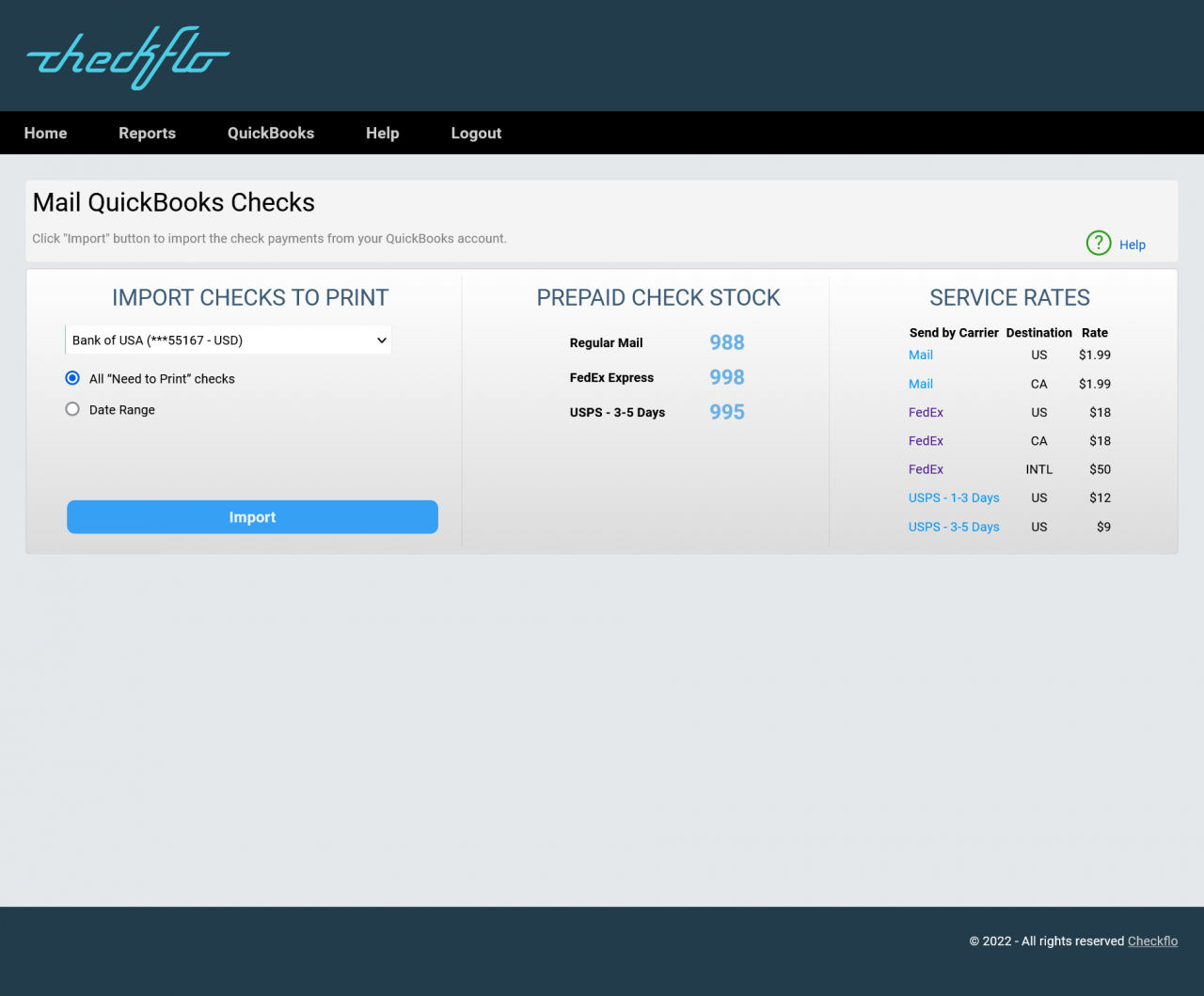Open the QuickBooks menu item
Image resolution: width=1204 pixels, height=996 pixels.
[271, 133]
